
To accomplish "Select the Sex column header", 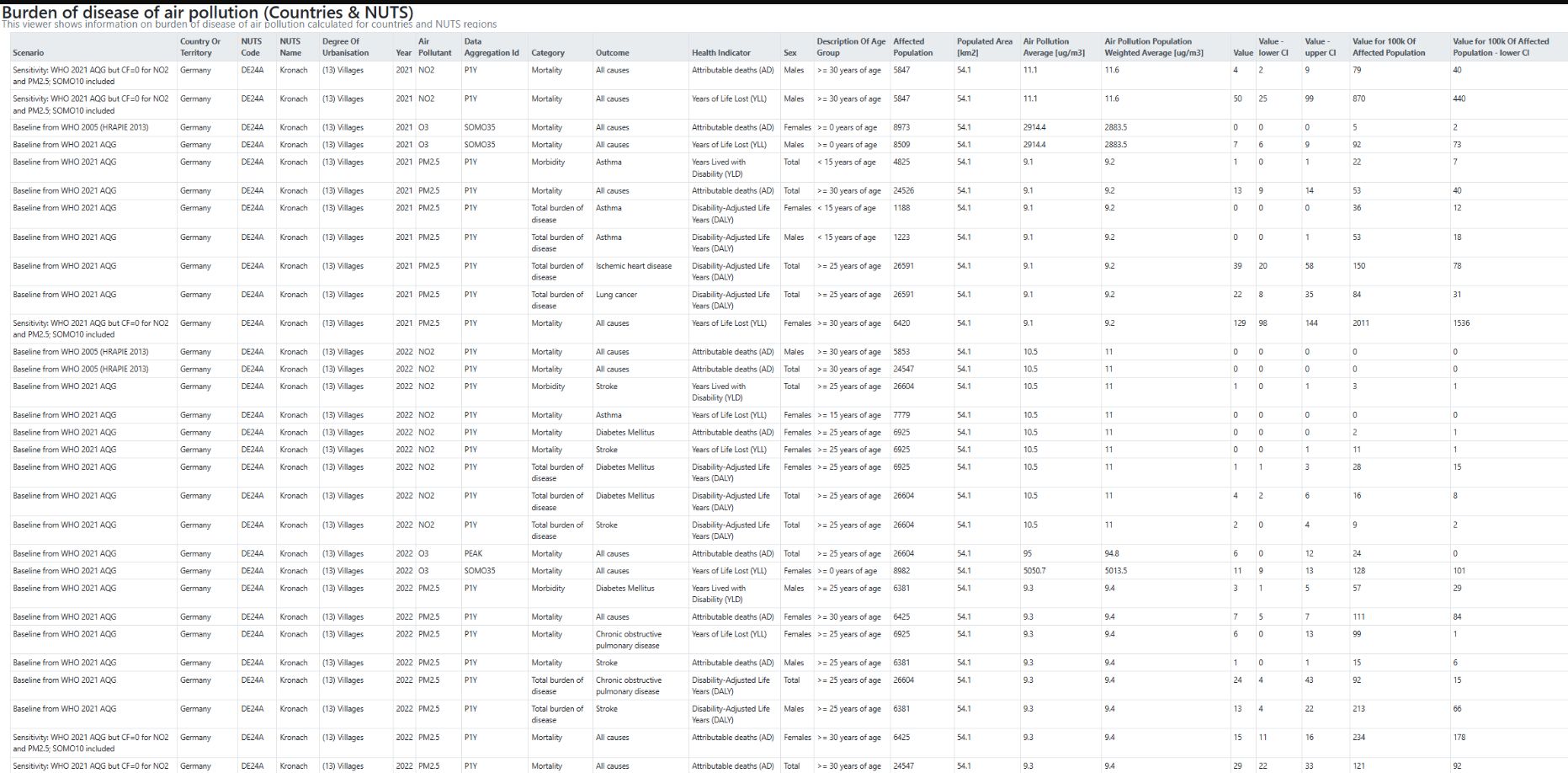I will tap(789, 52).
